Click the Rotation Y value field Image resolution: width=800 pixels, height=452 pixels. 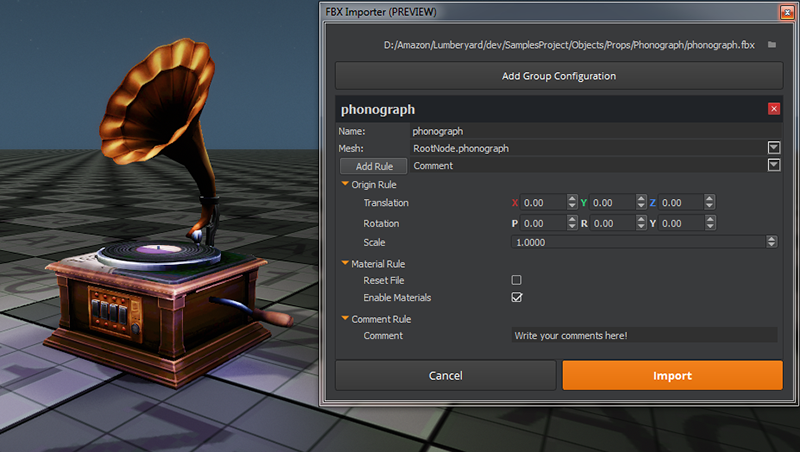pyautogui.click(x=681, y=223)
